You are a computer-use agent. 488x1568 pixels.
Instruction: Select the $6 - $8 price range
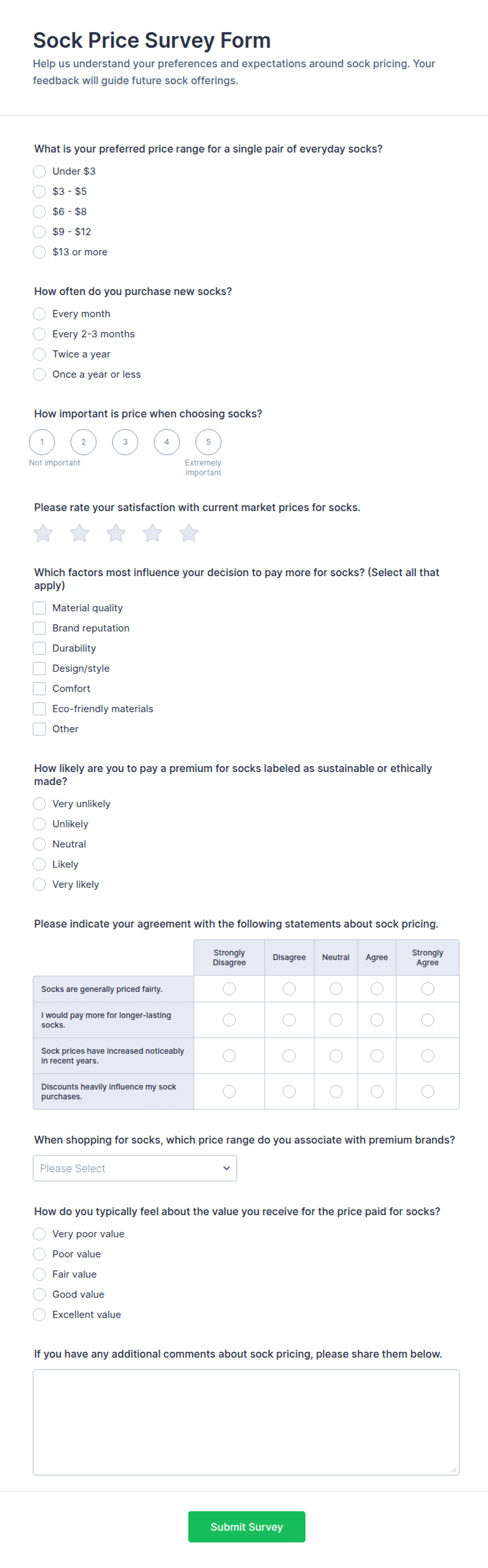pyautogui.click(x=39, y=212)
